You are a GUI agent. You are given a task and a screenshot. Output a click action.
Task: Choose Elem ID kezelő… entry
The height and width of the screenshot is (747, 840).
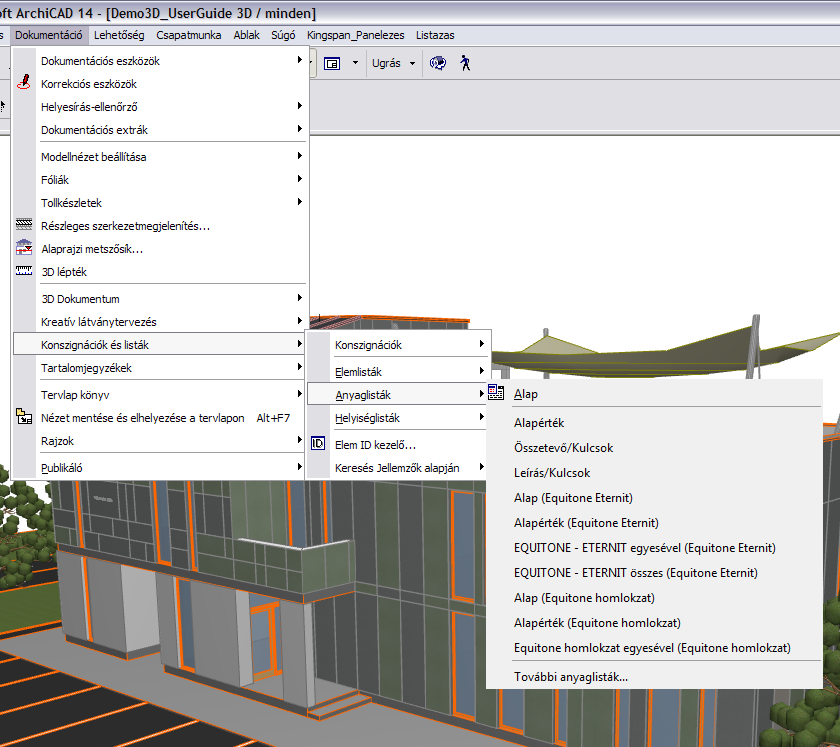pyautogui.click(x=398, y=445)
